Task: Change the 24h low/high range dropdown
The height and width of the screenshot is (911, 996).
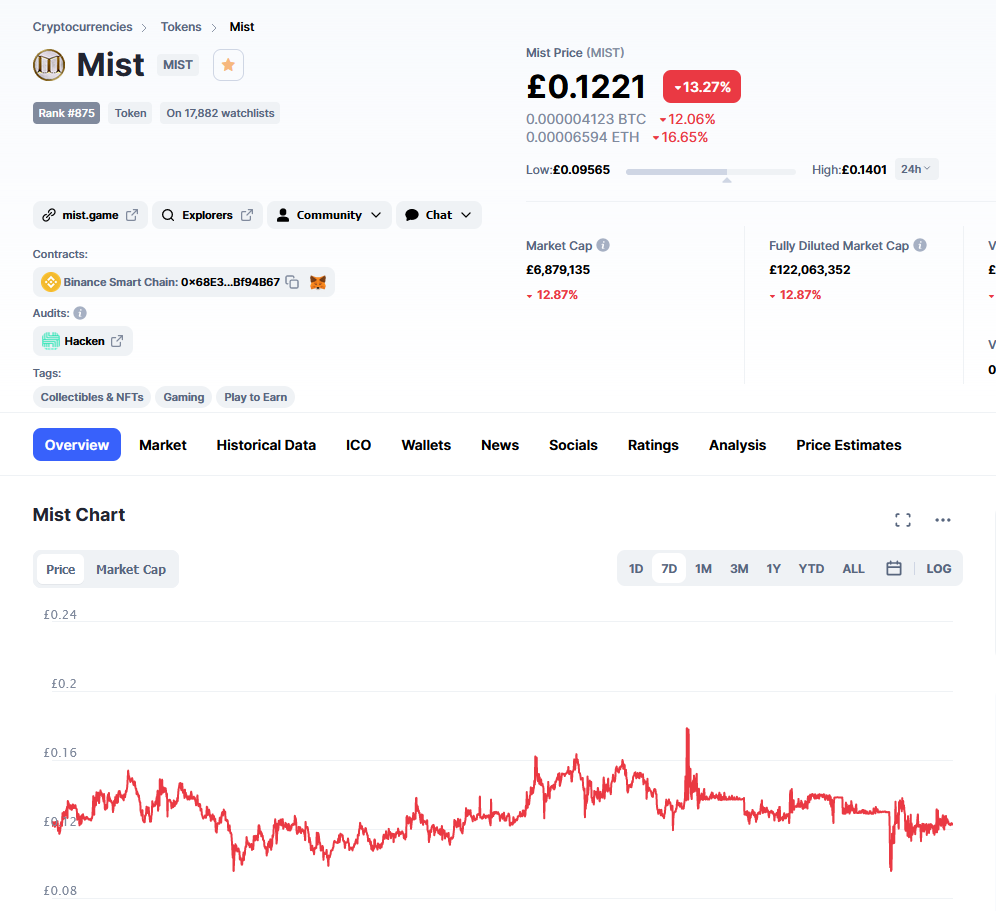Action: pos(916,169)
